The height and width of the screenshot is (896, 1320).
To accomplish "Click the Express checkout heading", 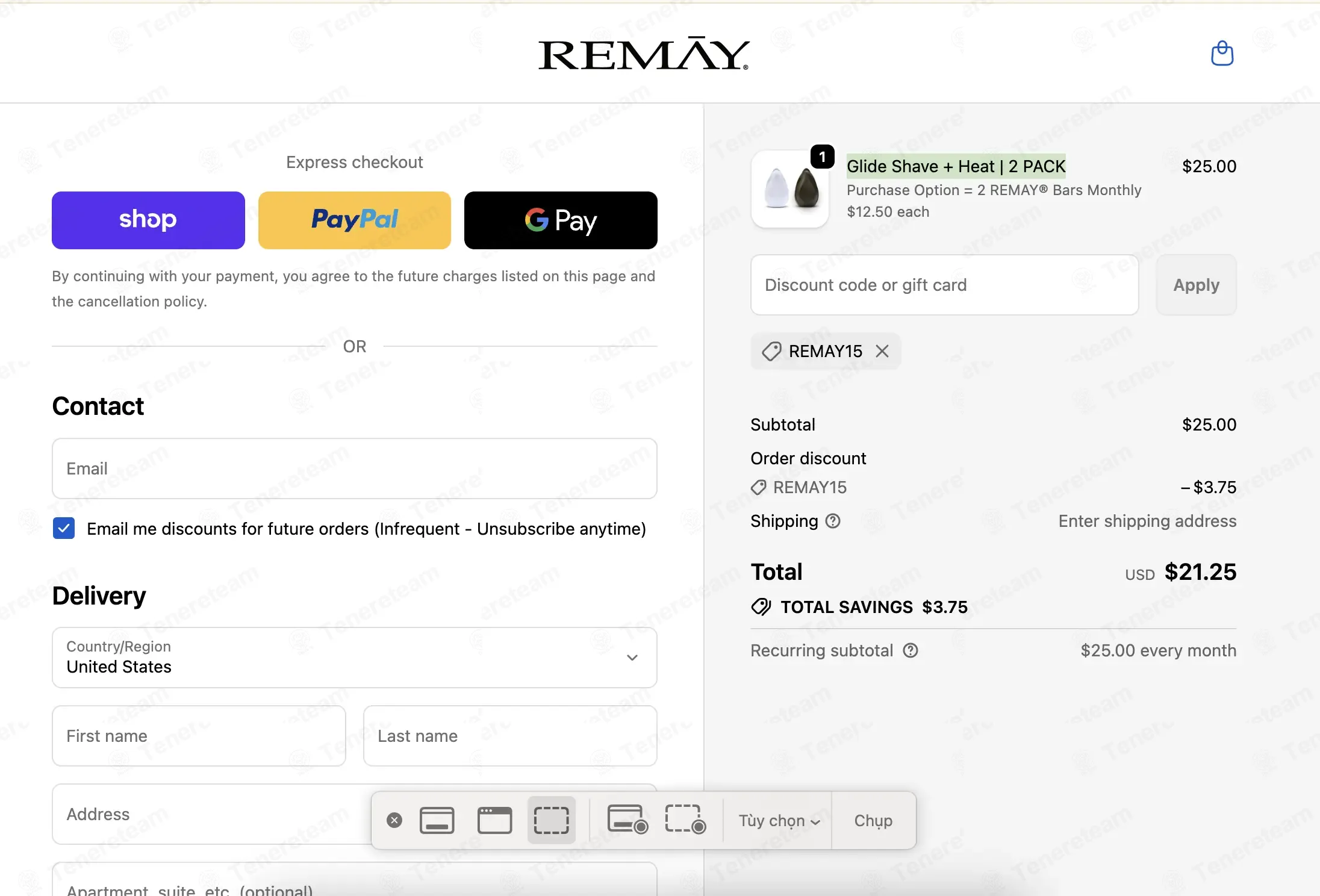I will 355,162.
